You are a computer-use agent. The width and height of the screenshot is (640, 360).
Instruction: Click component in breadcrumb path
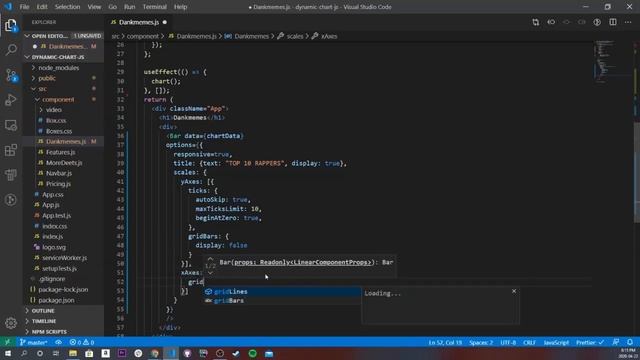point(142,36)
